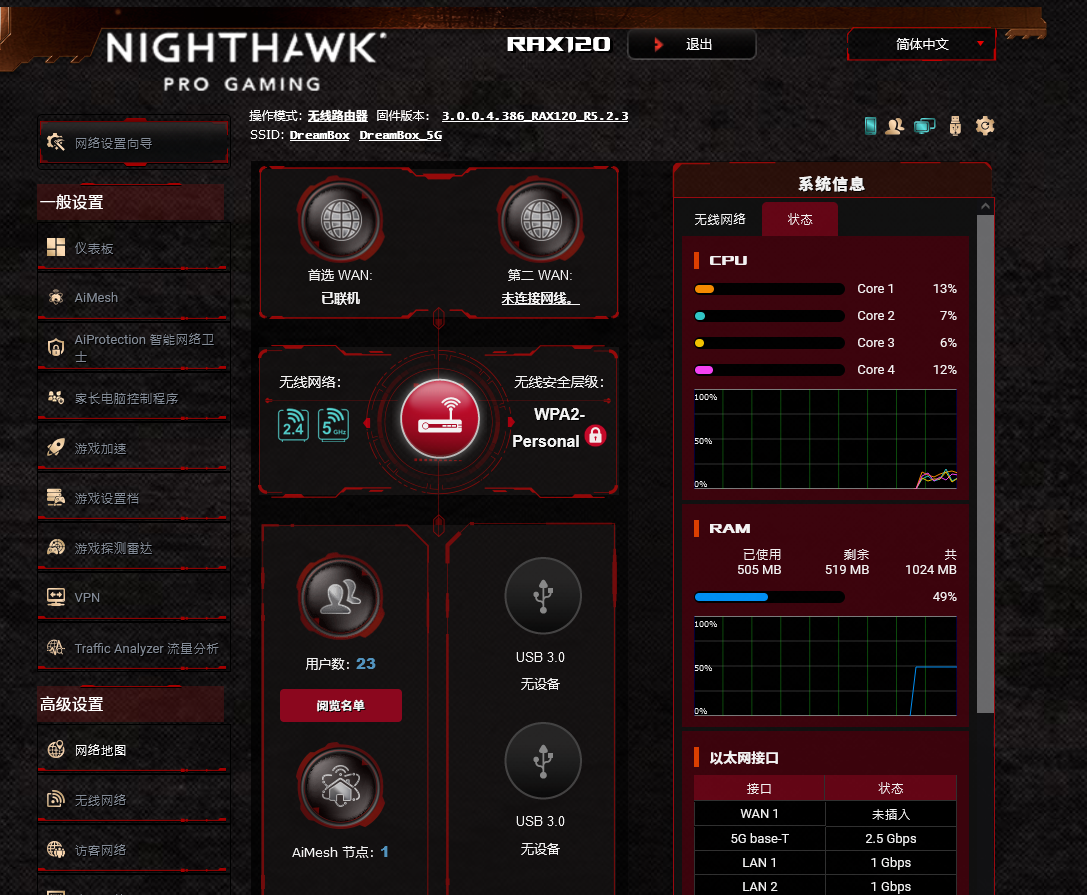This screenshot has height=895, width=1087.
Task: Click the red security lock icon
Action: [x=595, y=435]
